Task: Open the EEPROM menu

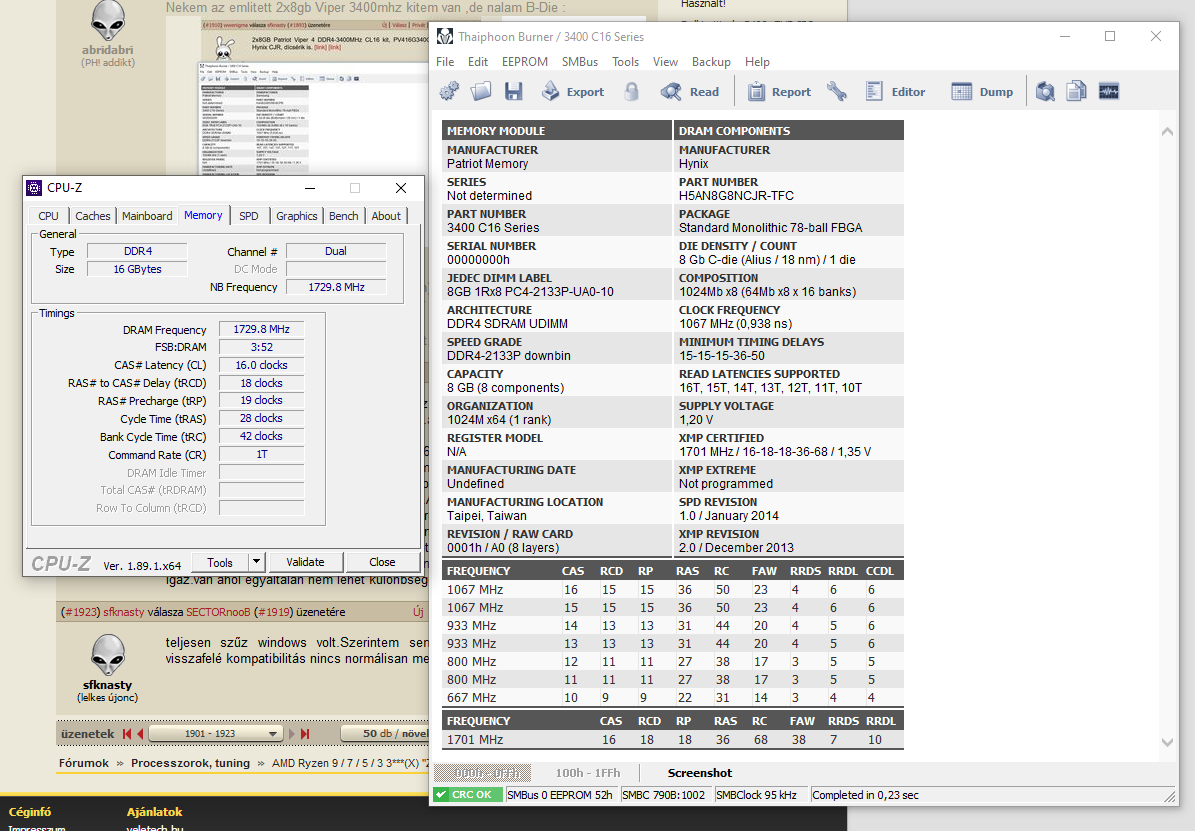Action: pyautogui.click(x=524, y=62)
